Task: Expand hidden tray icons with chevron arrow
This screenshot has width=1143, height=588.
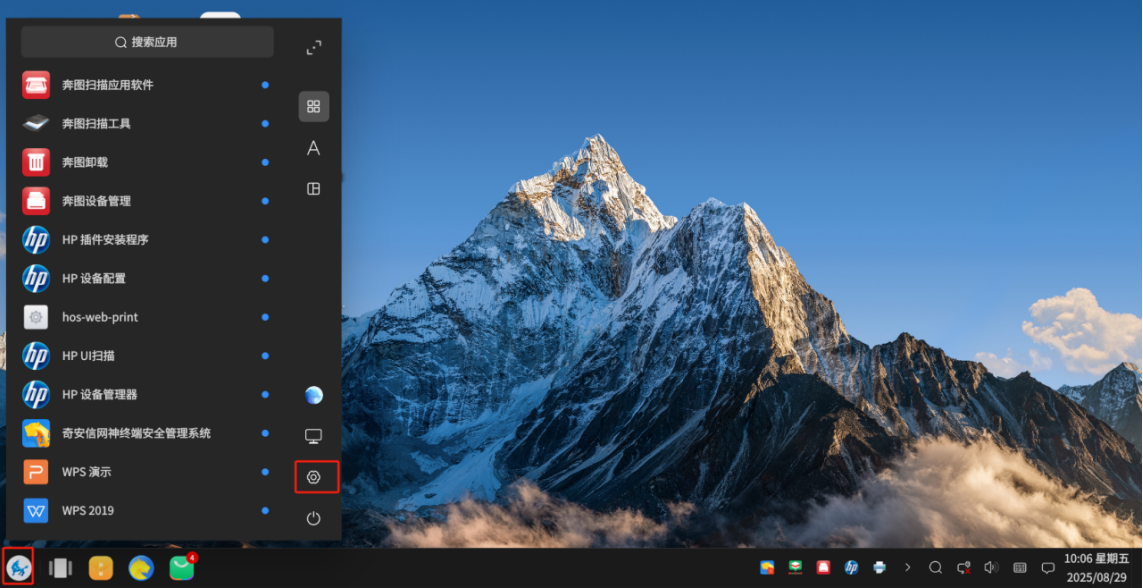Action: pyautogui.click(x=907, y=567)
